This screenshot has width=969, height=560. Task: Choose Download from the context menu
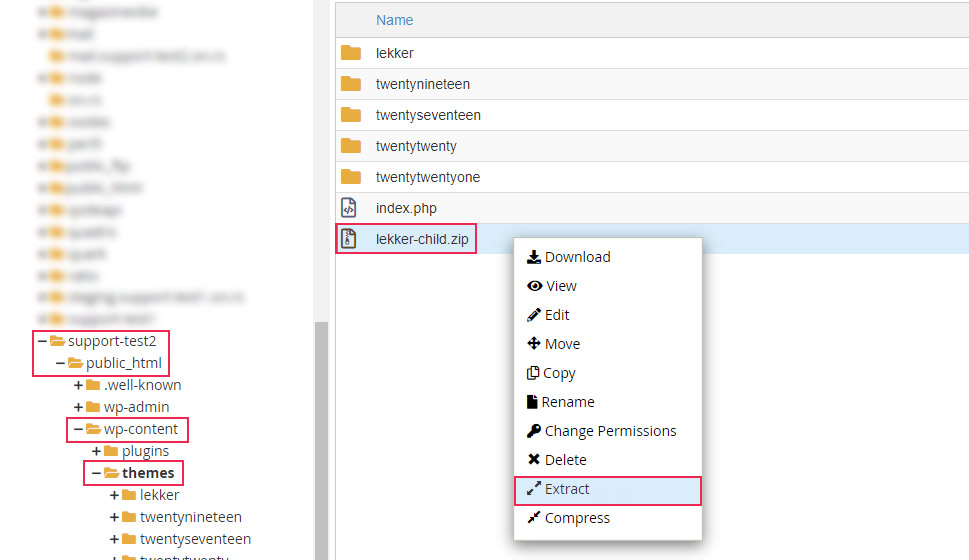(x=607, y=257)
